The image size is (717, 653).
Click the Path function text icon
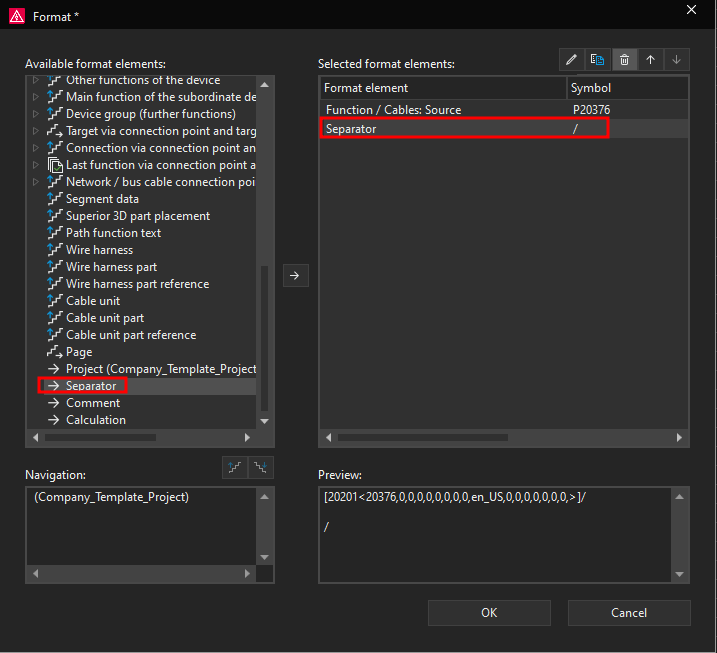coord(55,233)
